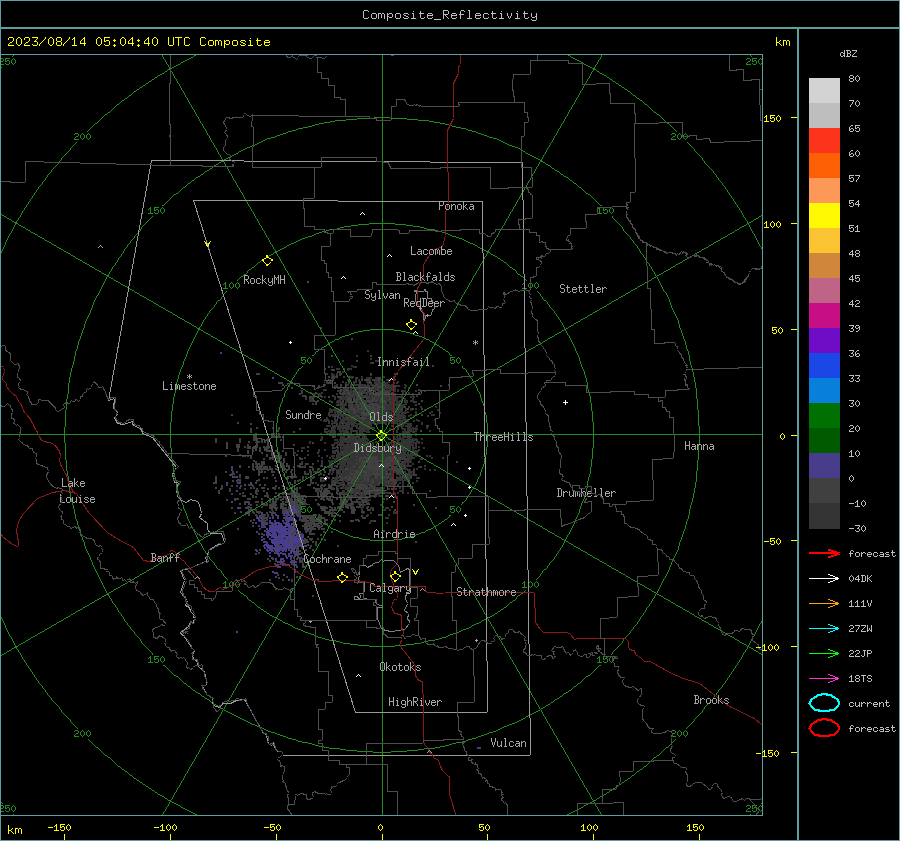900x841 pixels.
Task: Click the 42 value in dBZ scale
Action: [854, 303]
